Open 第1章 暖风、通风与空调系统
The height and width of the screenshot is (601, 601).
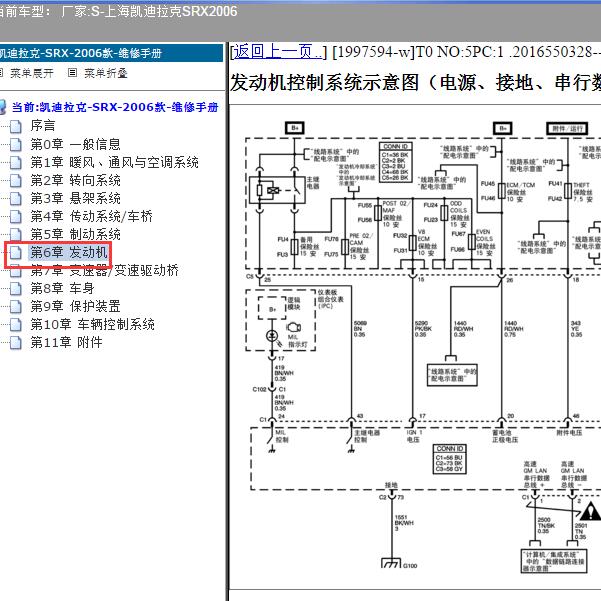tap(115, 162)
